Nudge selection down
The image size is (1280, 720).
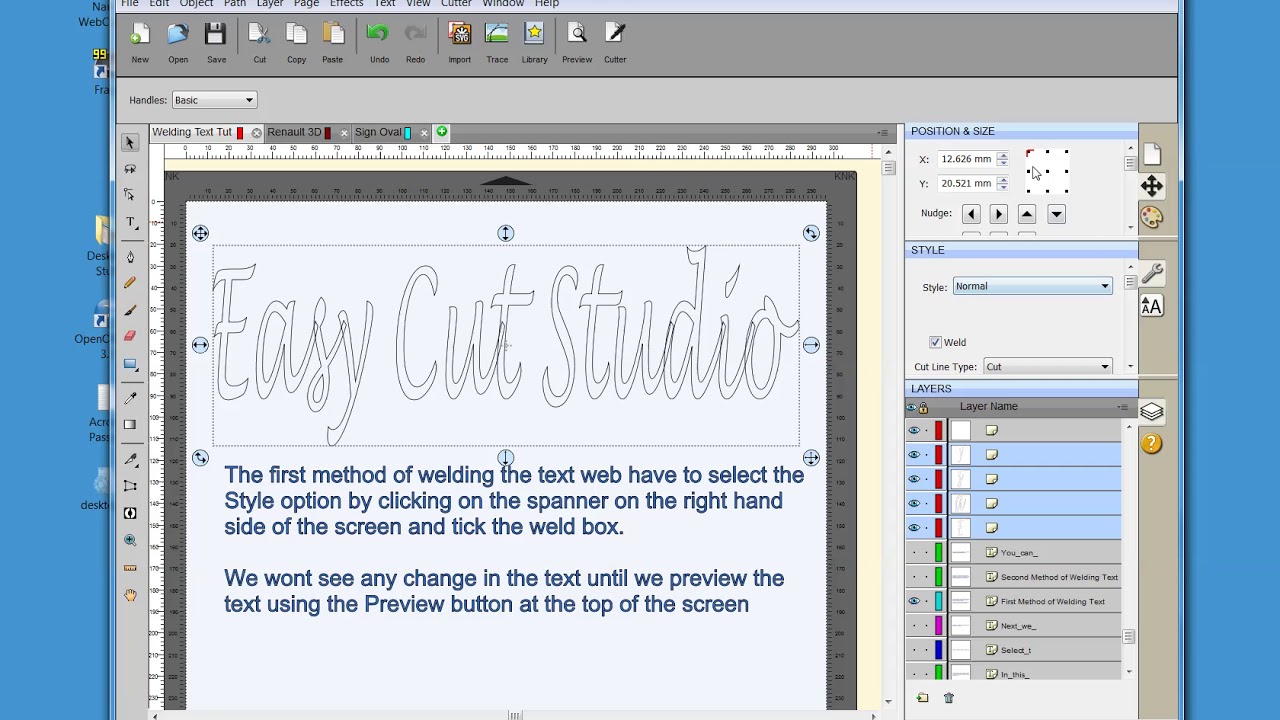point(1056,214)
